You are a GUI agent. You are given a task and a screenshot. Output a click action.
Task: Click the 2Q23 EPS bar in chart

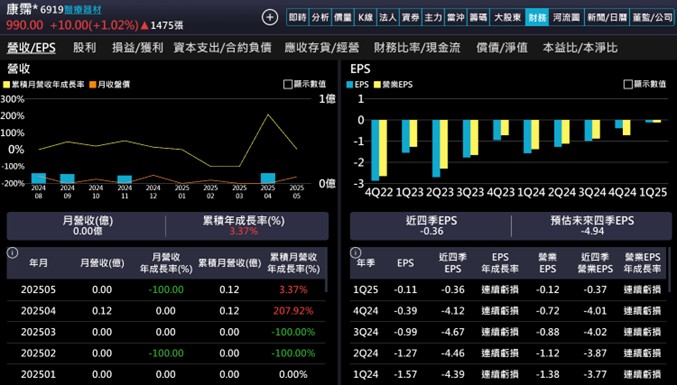tap(436, 148)
